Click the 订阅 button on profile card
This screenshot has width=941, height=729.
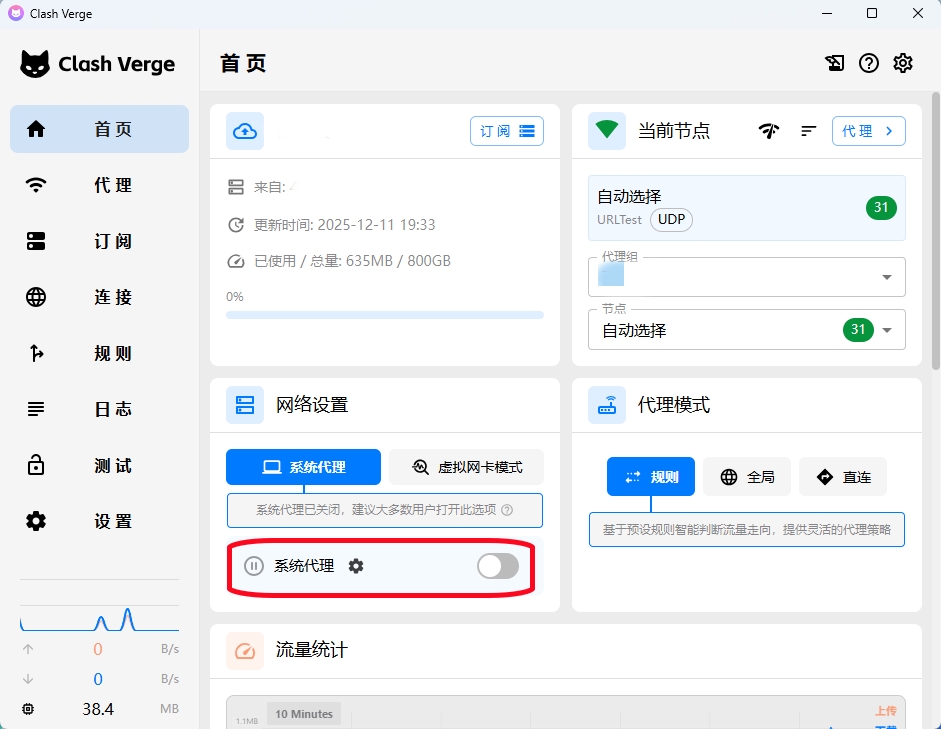(x=506, y=131)
